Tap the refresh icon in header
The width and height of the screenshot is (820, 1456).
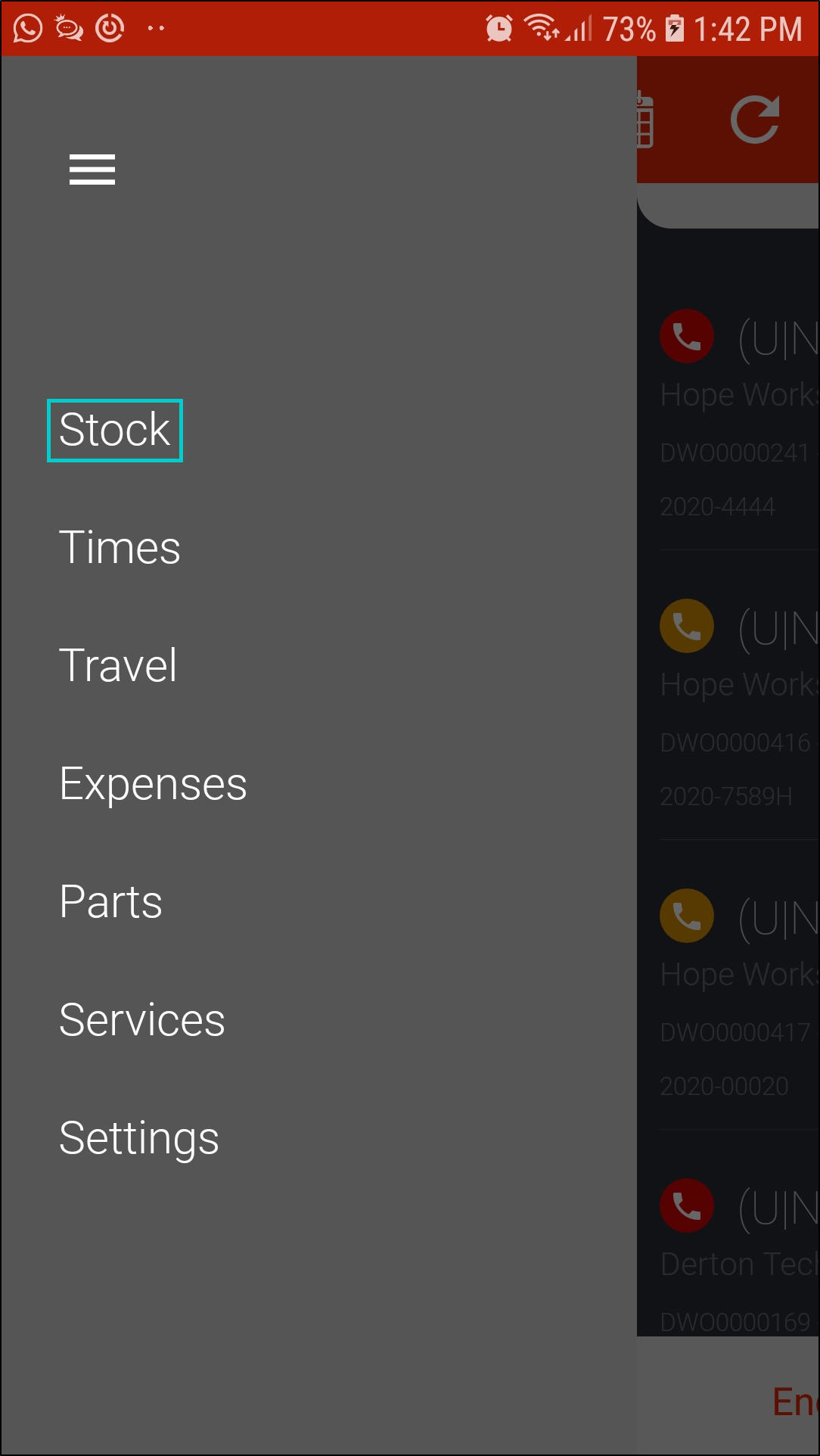tap(755, 120)
